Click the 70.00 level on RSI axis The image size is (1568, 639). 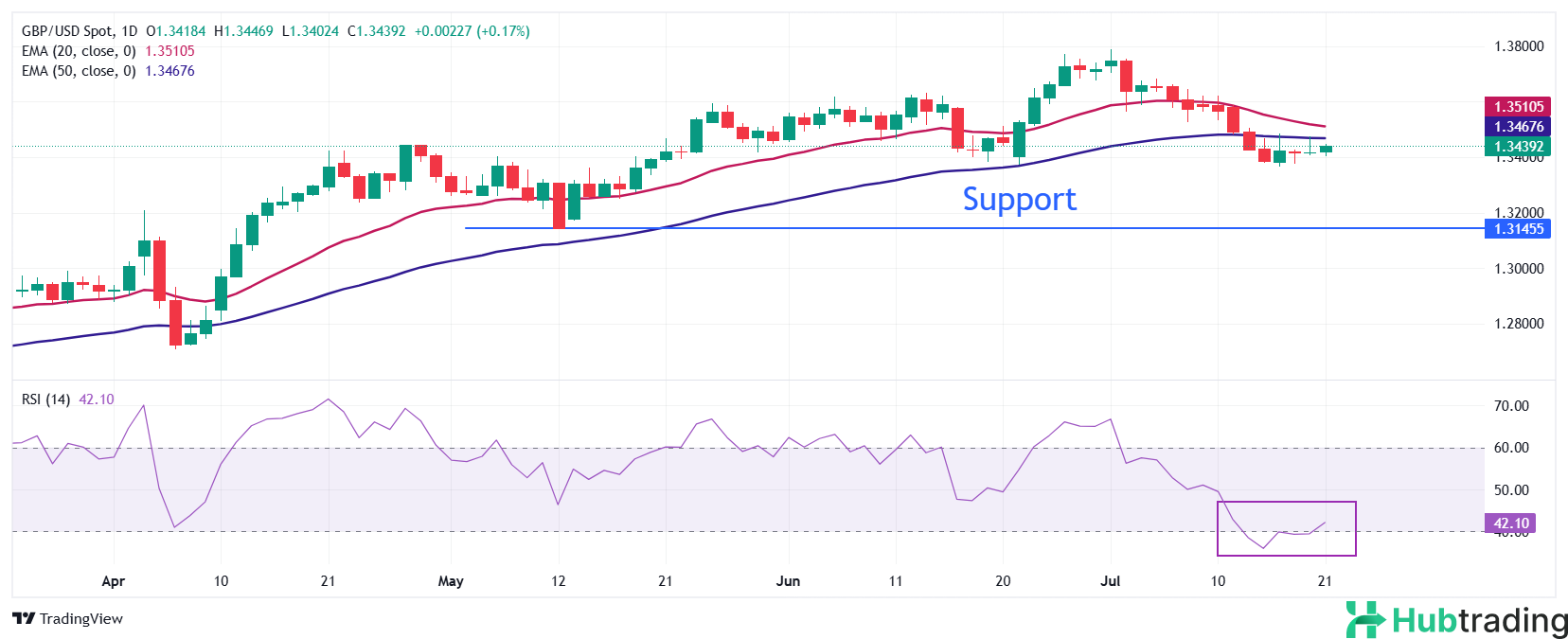coord(1511,406)
